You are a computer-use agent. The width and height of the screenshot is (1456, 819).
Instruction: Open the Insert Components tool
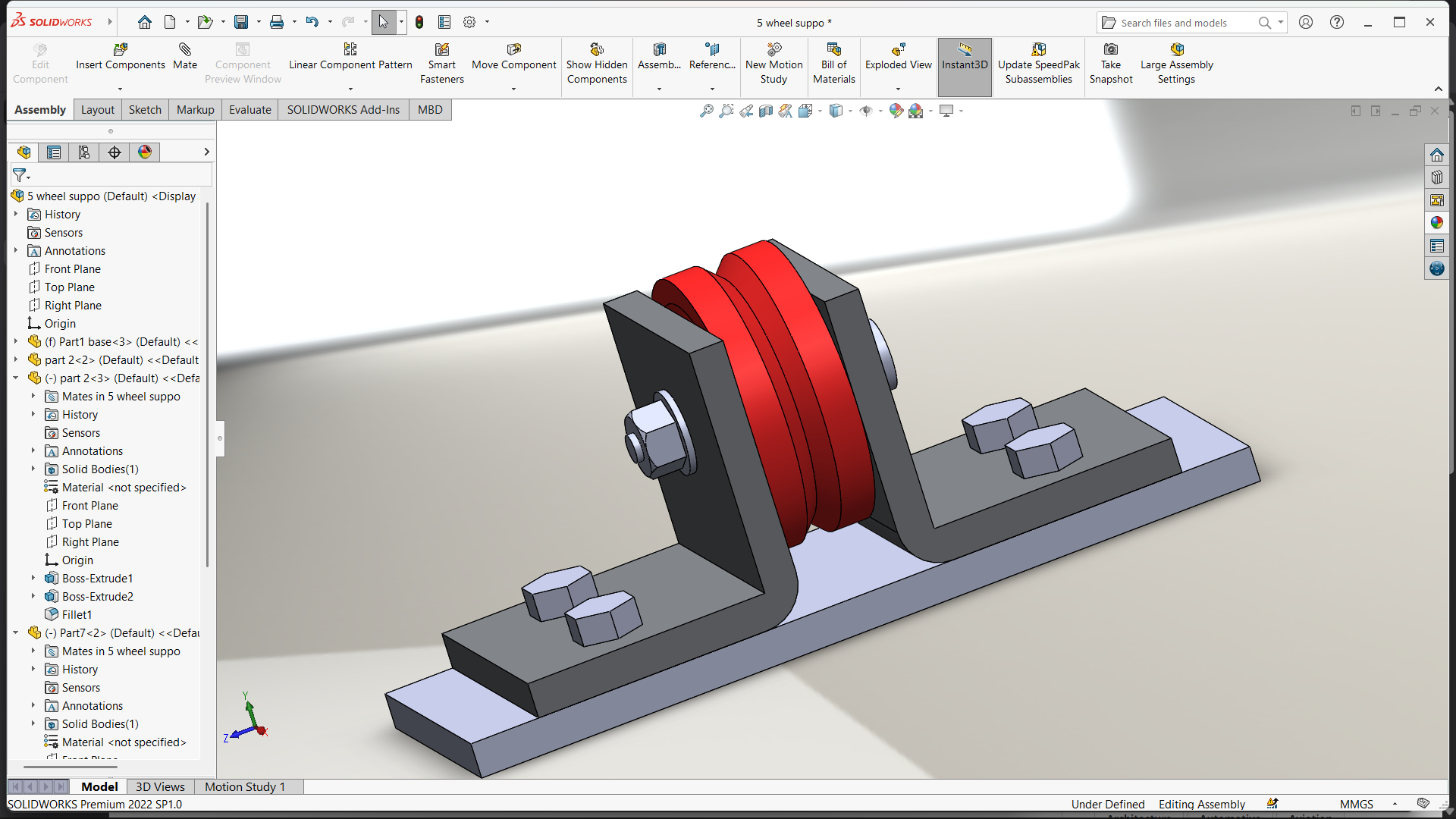[x=120, y=57]
